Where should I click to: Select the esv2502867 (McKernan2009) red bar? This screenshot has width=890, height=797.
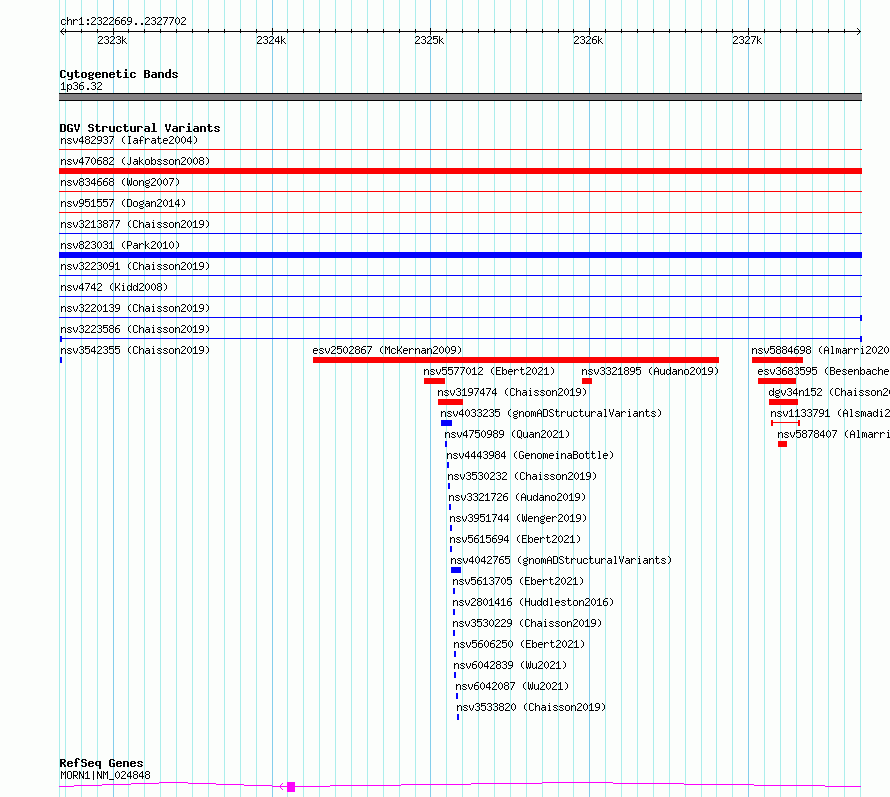click(516, 360)
